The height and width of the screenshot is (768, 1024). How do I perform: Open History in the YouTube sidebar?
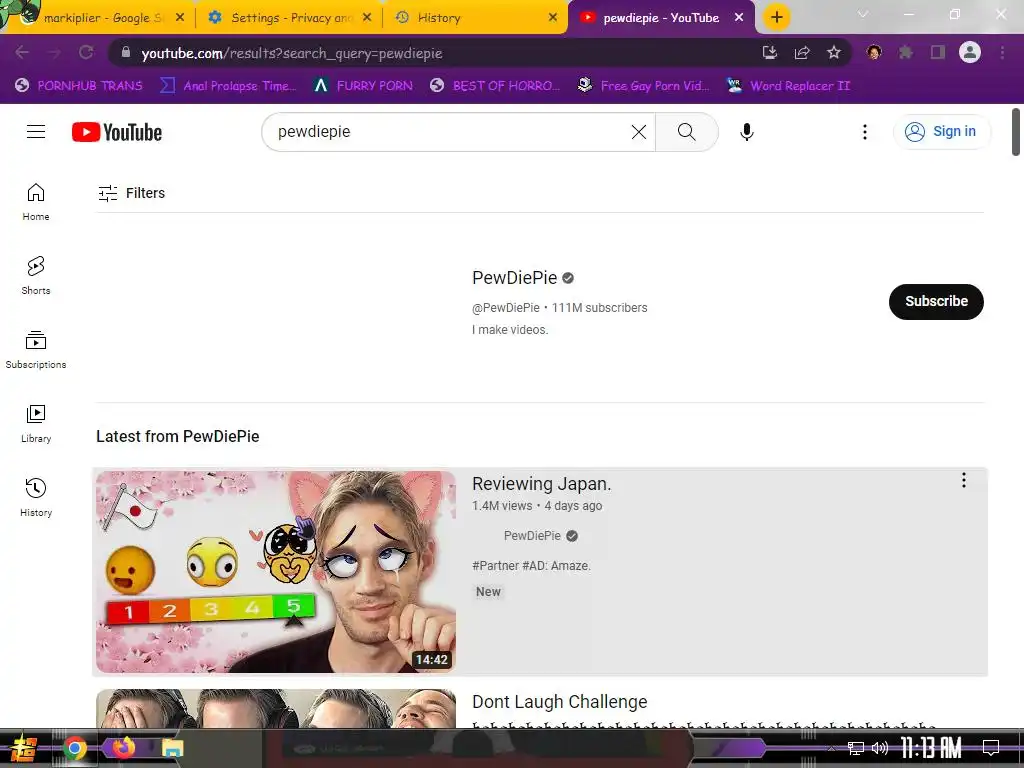36,498
